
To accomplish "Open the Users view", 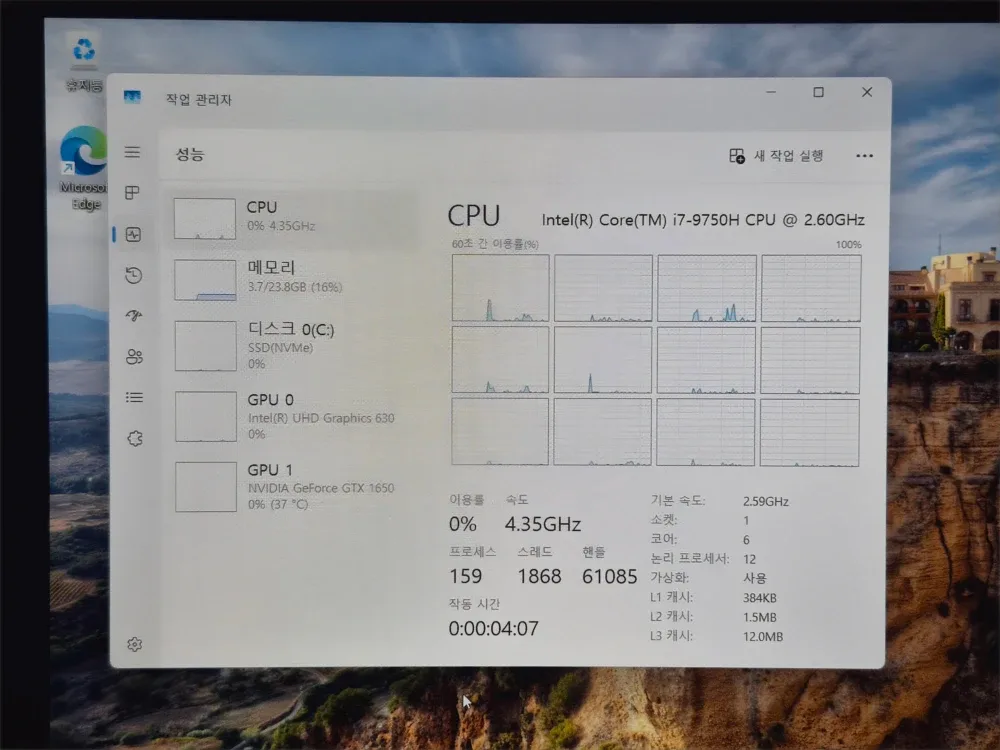I will (x=133, y=356).
